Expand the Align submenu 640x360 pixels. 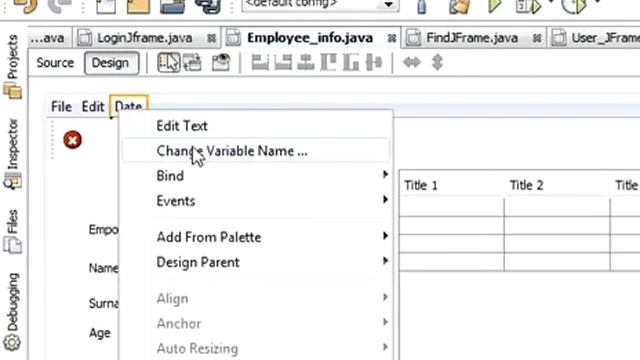click(256, 298)
